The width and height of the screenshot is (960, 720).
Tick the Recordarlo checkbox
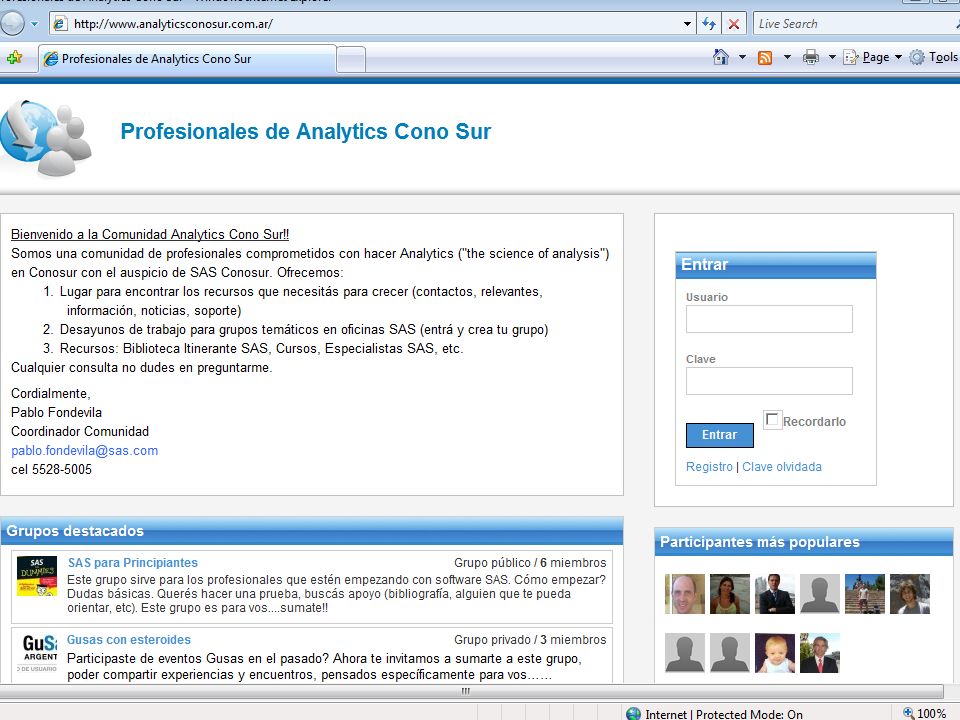coord(772,420)
